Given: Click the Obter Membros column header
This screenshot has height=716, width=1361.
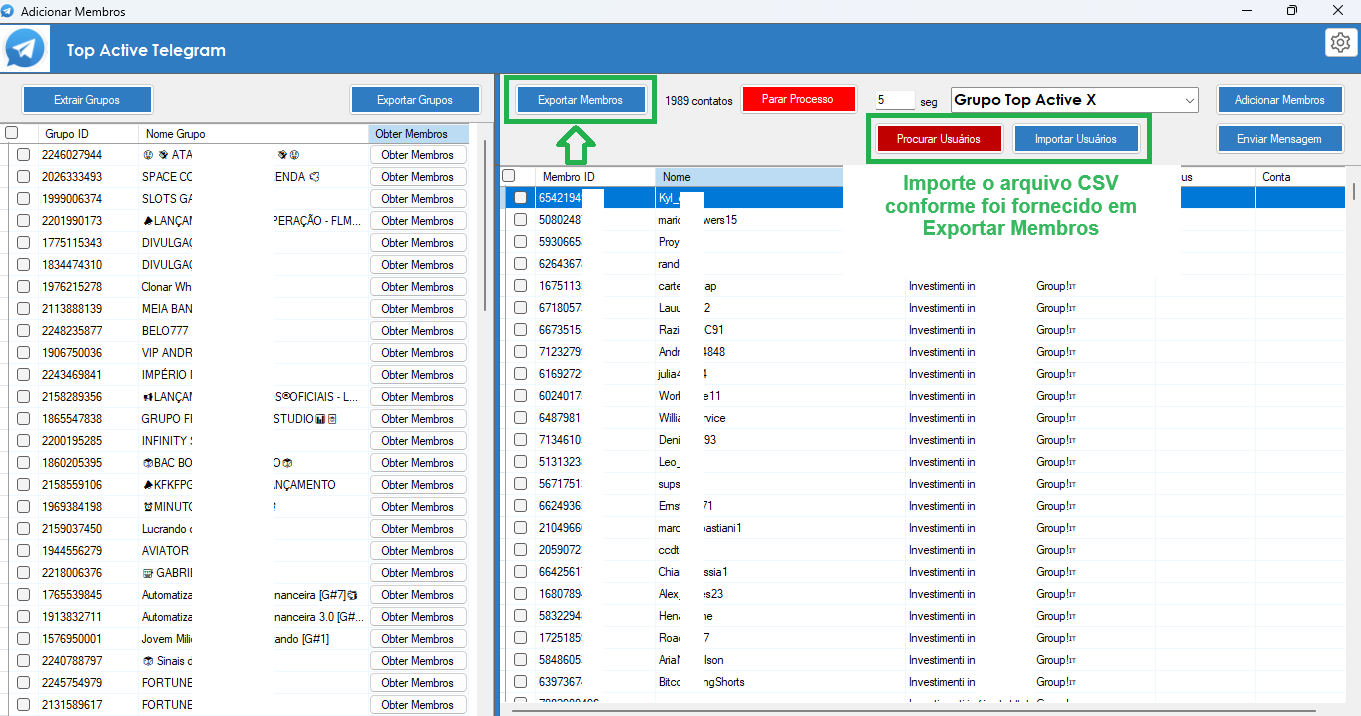Looking at the screenshot, I should 418,134.
